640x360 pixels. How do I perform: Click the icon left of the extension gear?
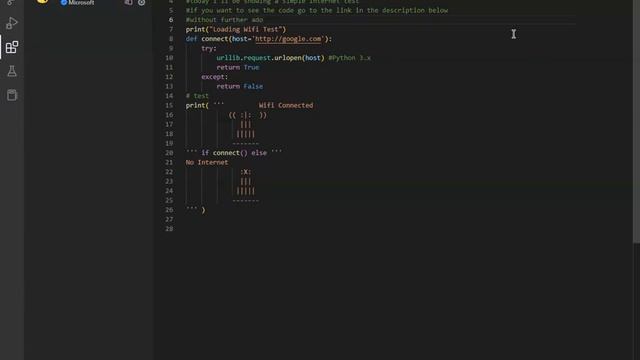pyautogui.click(x=128, y=2)
